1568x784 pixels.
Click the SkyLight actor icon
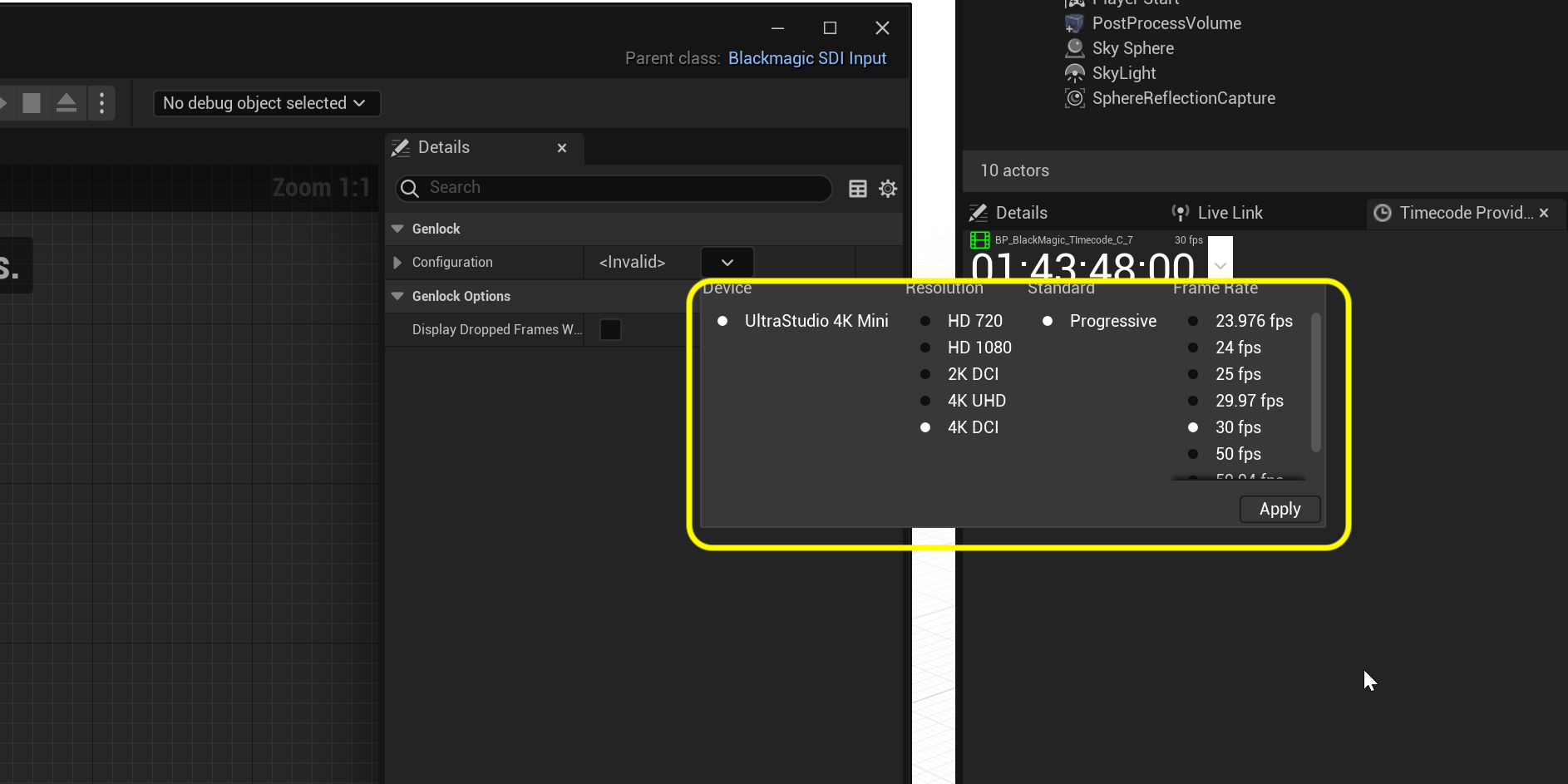[1075, 73]
